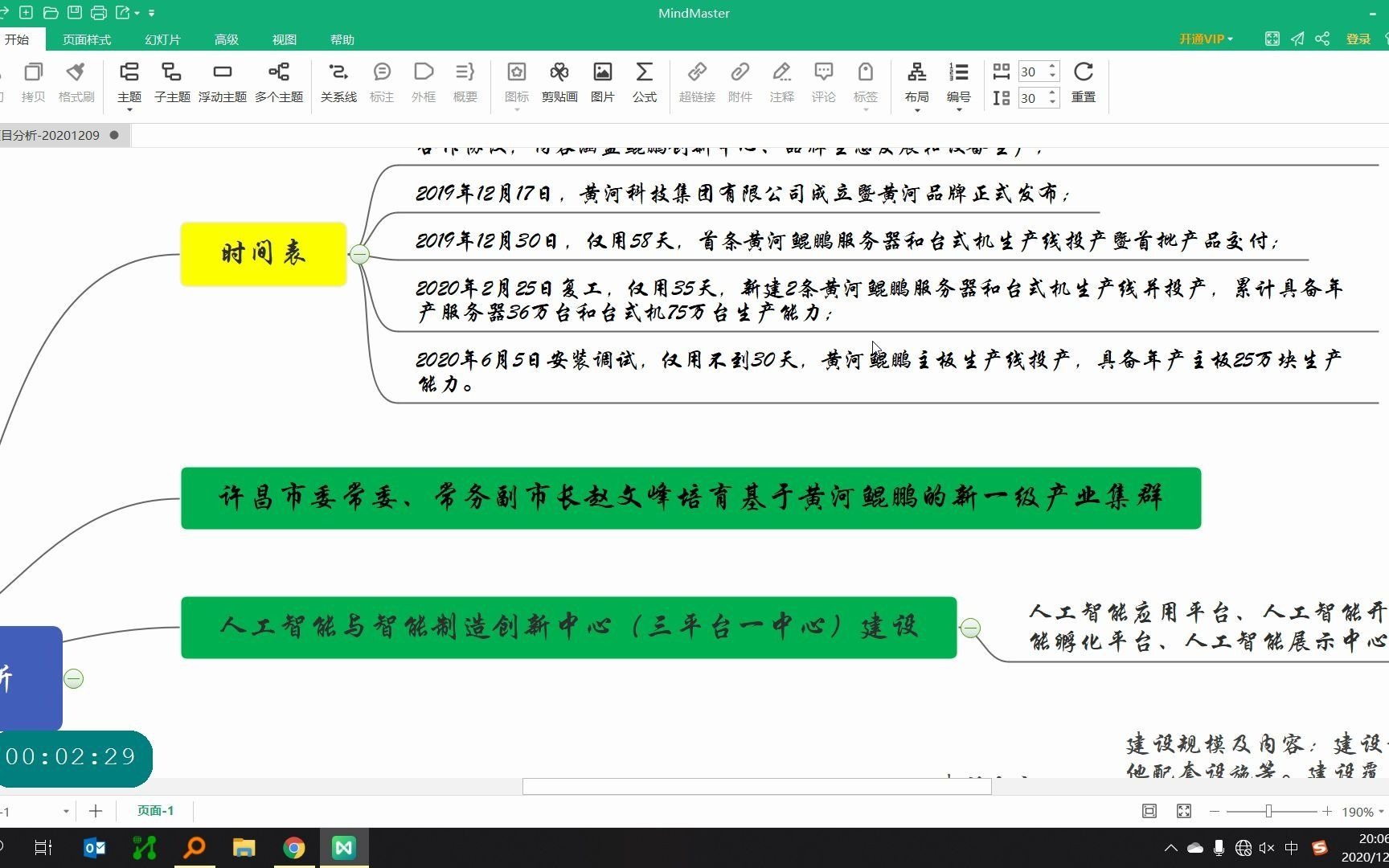Apply the 格式刷 format painter
The height and width of the screenshot is (868, 1389).
pyautogui.click(x=76, y=83)
